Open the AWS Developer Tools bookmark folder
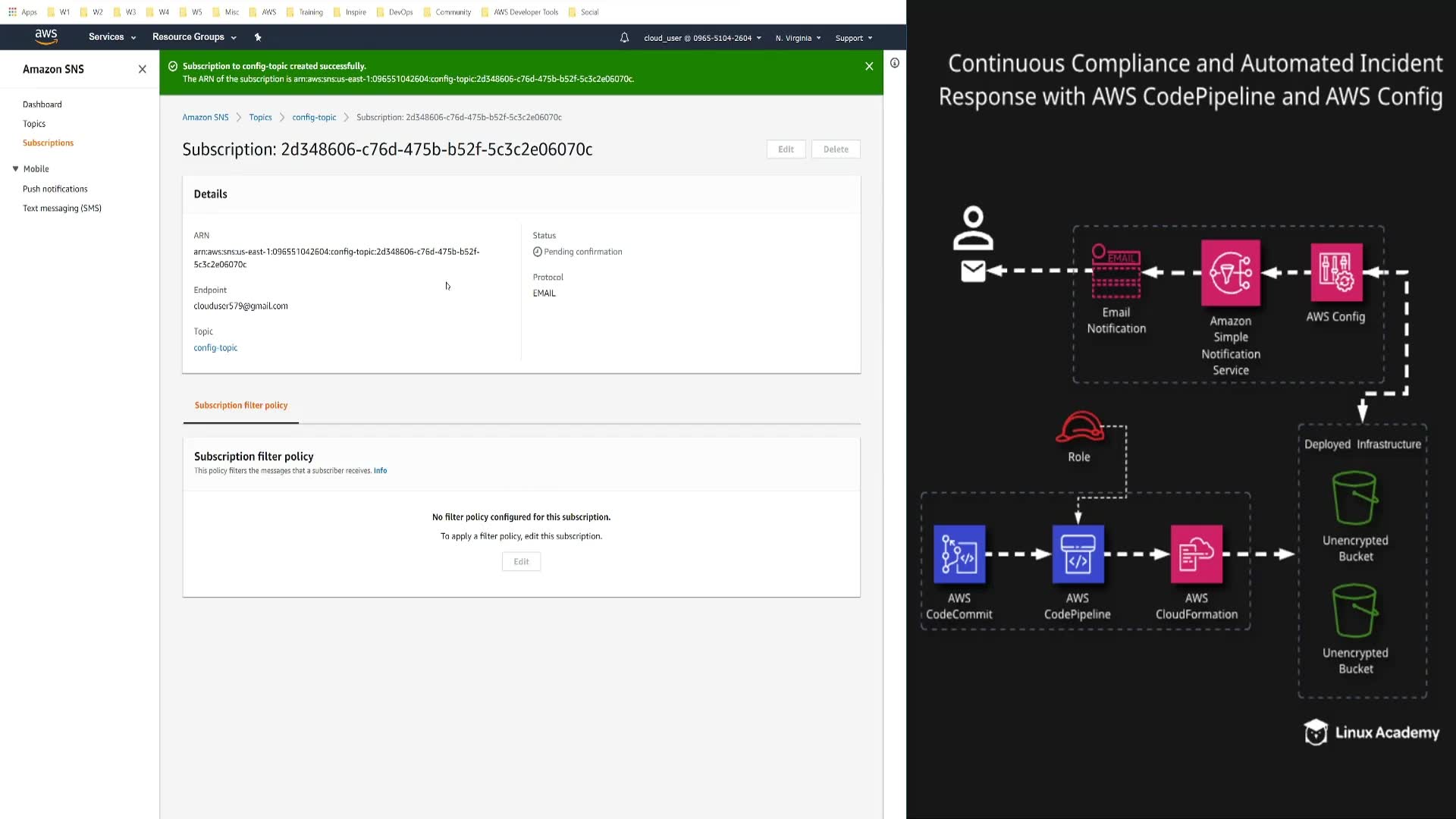 point(525,12)
